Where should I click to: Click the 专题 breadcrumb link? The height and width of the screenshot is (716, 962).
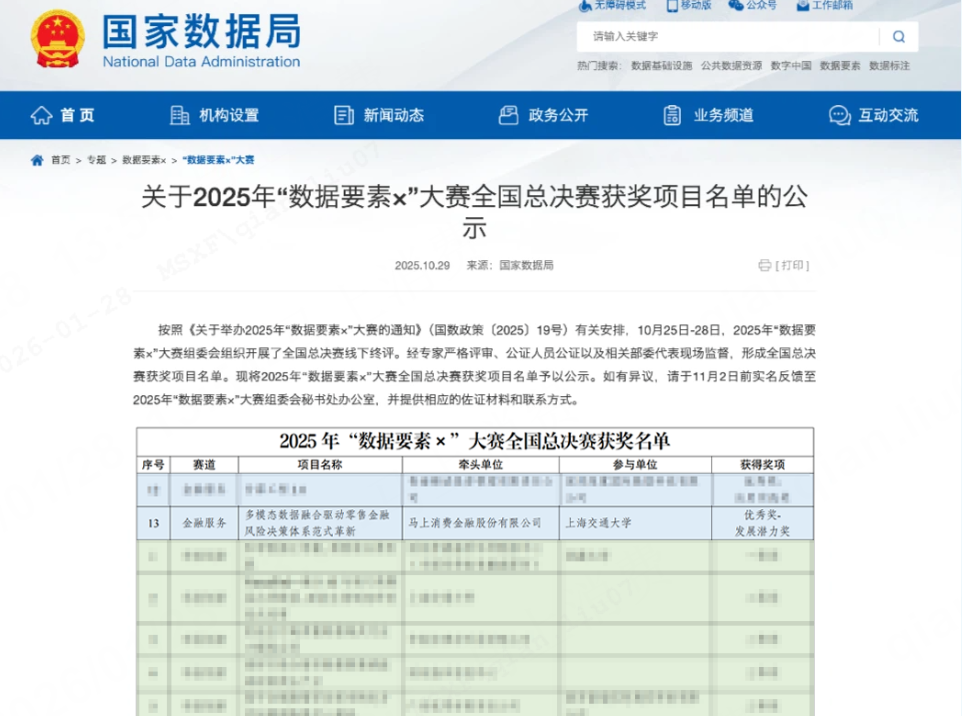click(96, 160)
